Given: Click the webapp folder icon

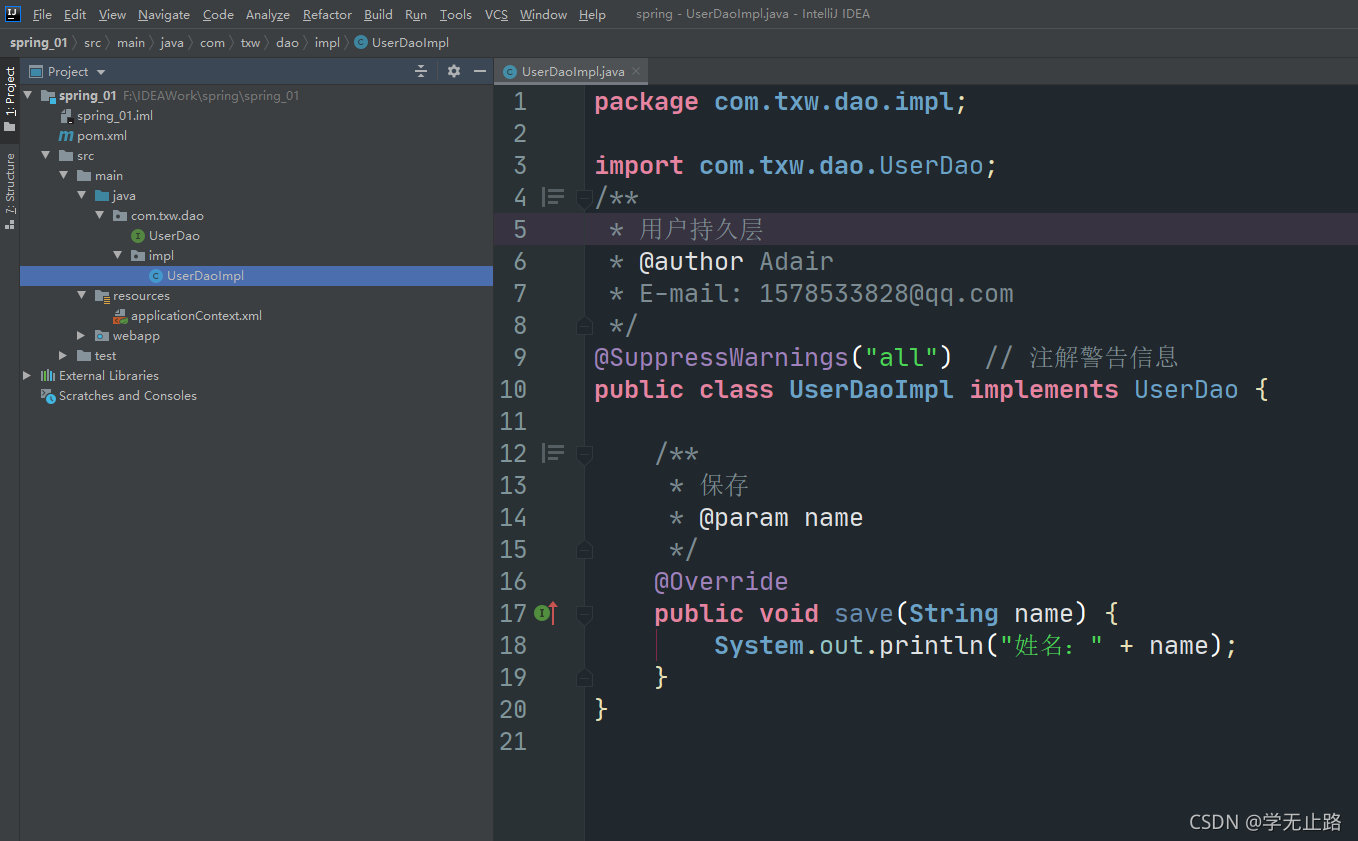Looking at the screenshot, I should click(x=102, y=336).
